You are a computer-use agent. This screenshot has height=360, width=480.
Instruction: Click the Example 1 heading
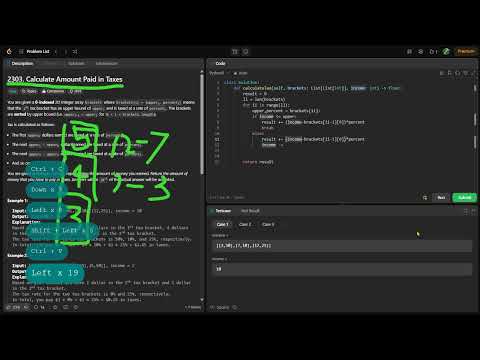18,201
